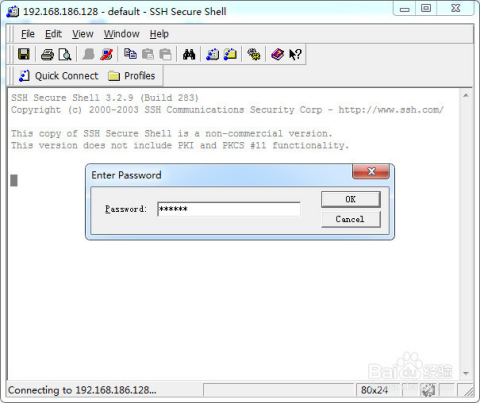Open the File menu
Viewport: 480px width, 403px height.
point(28,34)
